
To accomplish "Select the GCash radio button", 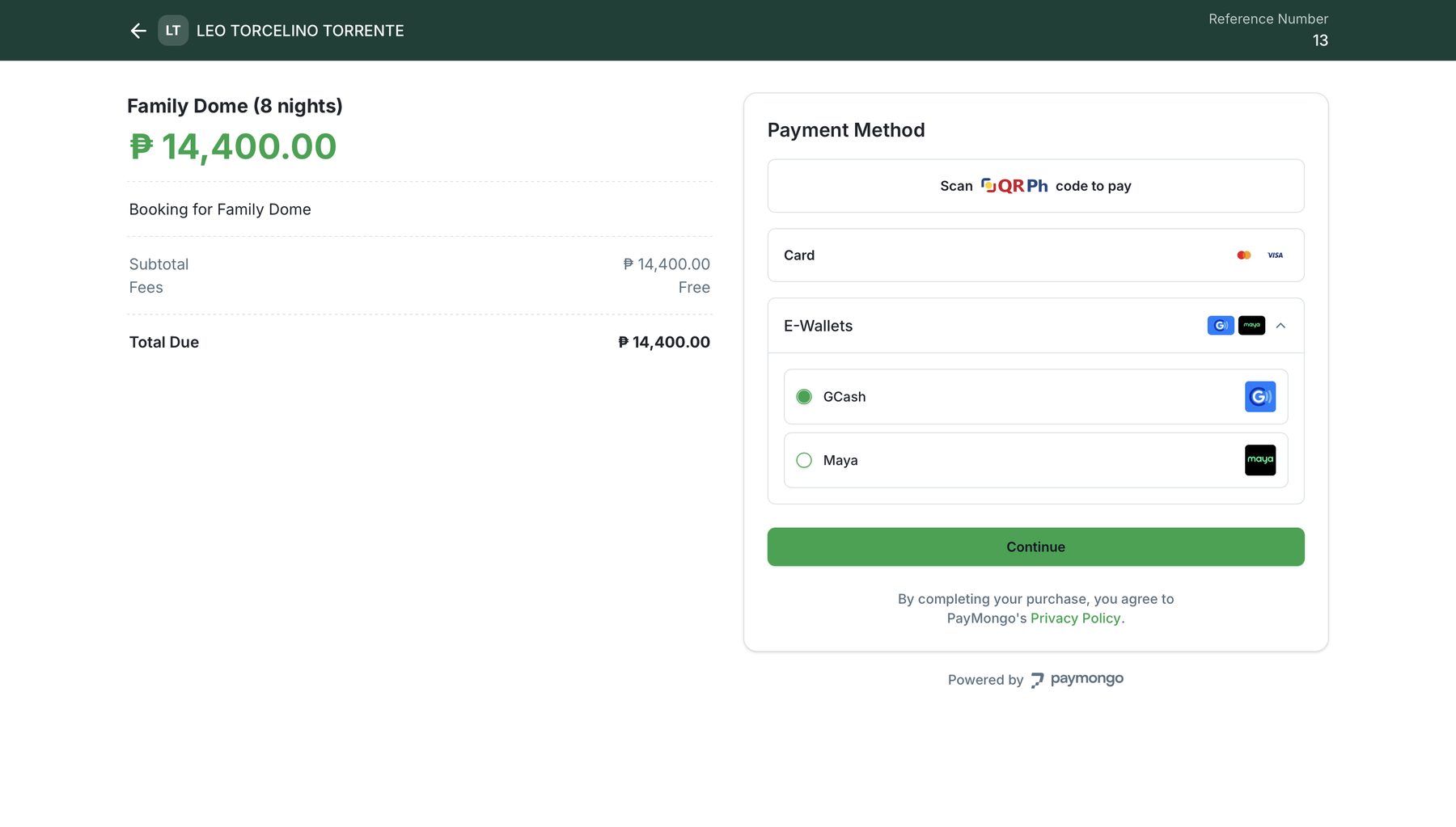I will pyautogui.click(x=804, y=397).
